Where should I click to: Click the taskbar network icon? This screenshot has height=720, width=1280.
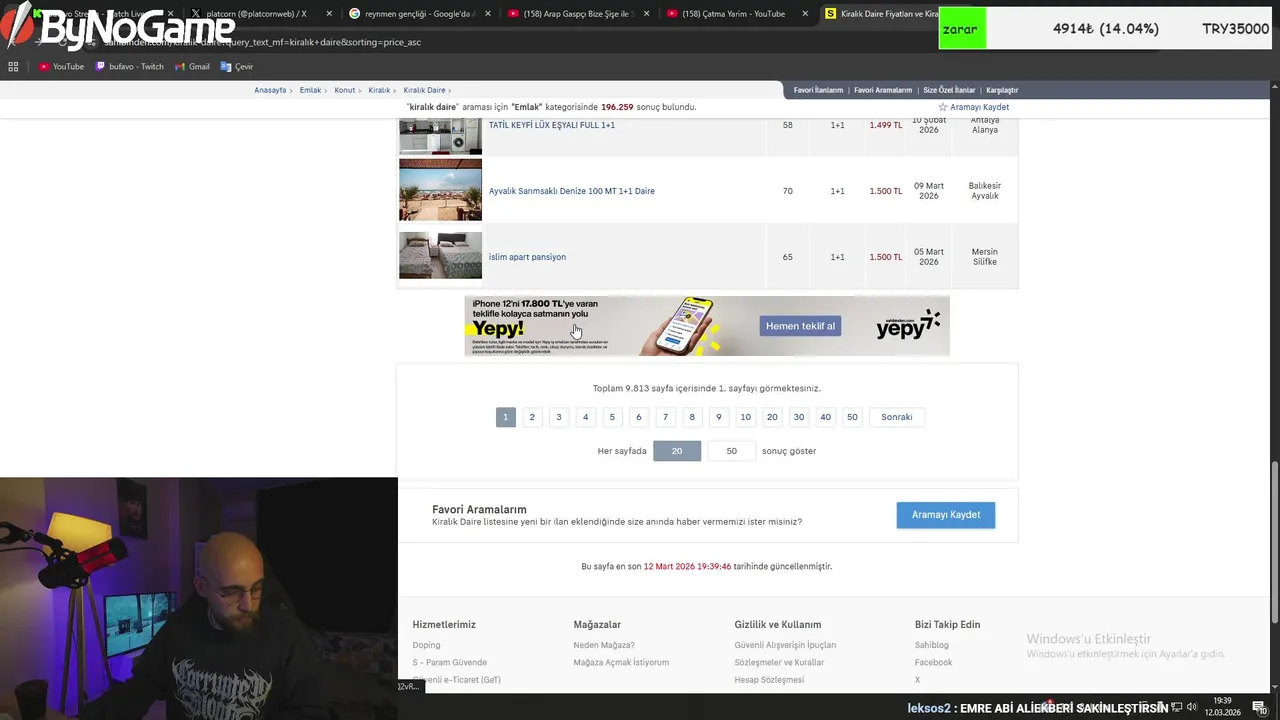pyautogui.click(x=1177, y=707)
